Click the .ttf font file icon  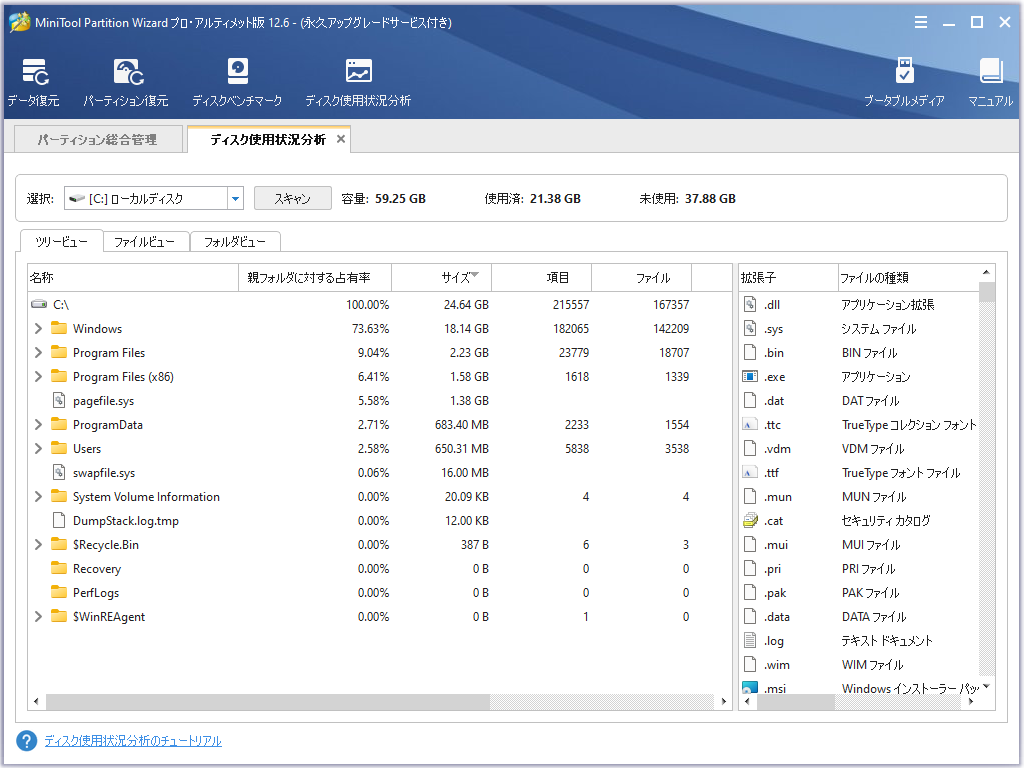(x=750, y=472)
